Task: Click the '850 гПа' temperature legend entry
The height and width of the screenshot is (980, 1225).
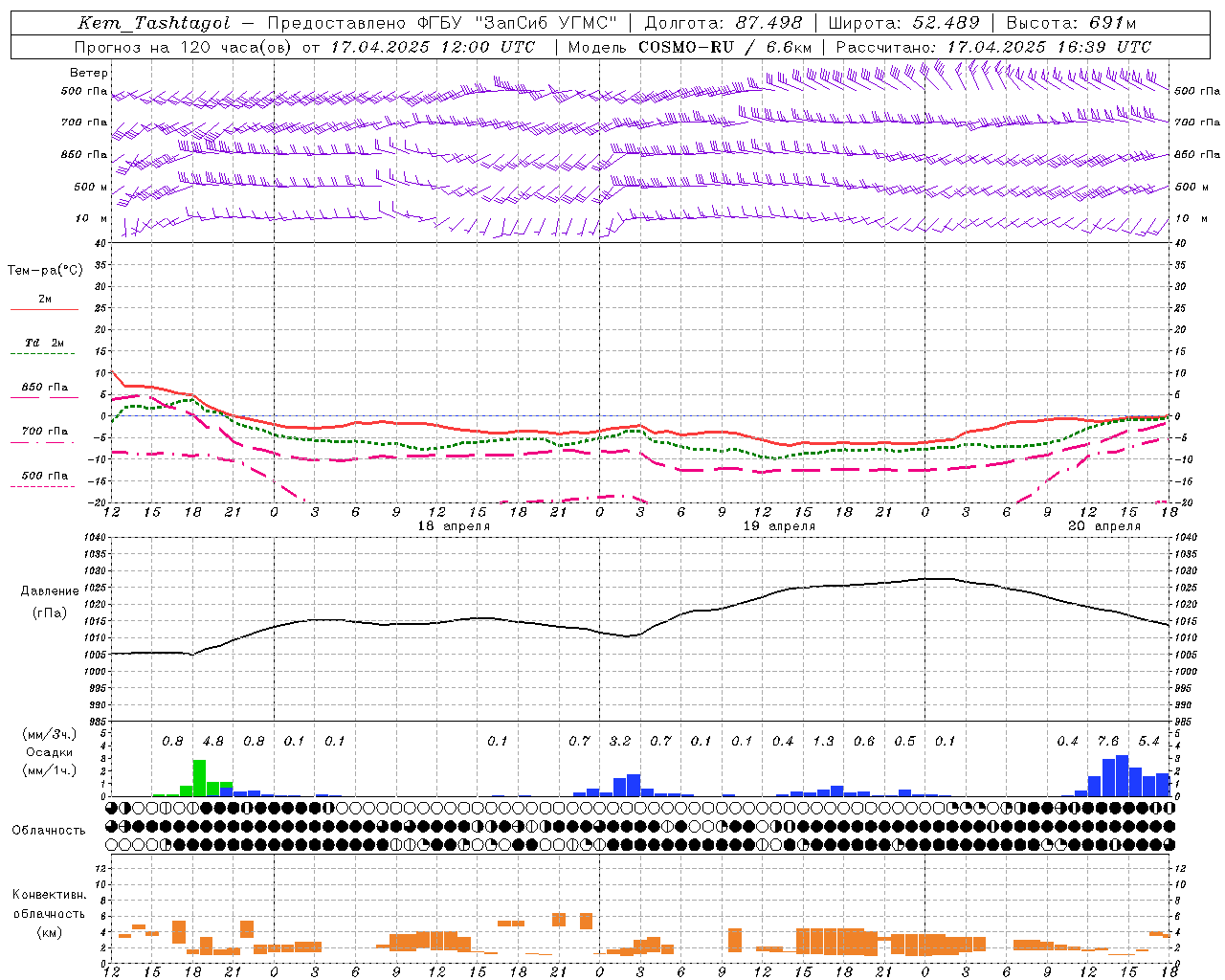Action: click(x=45, y=388)
